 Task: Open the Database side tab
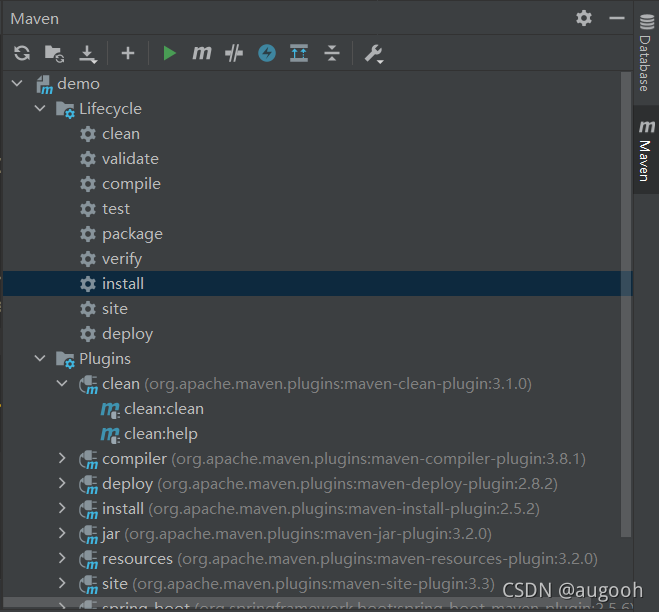(x=646, y=53)
